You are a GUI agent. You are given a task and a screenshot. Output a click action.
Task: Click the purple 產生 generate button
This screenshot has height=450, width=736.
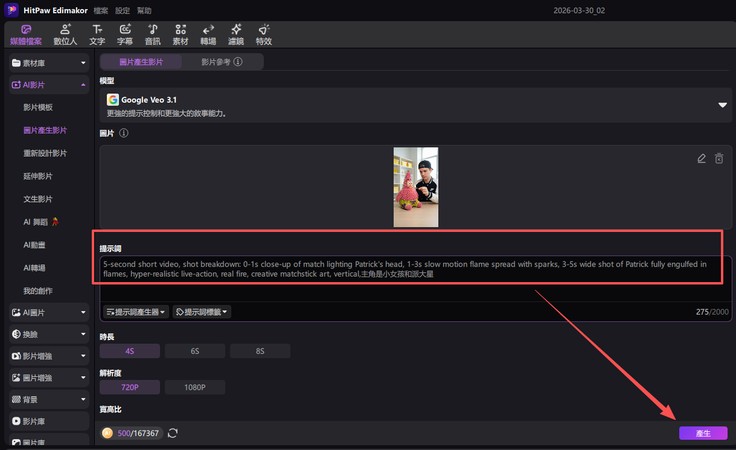703,433
